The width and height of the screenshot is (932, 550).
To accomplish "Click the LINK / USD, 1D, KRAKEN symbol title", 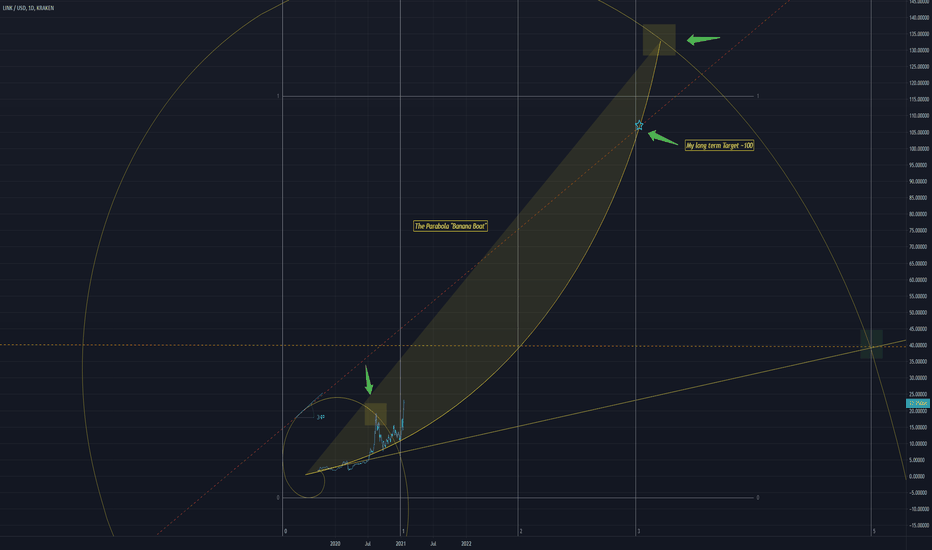I will click(x=28, y=8).
